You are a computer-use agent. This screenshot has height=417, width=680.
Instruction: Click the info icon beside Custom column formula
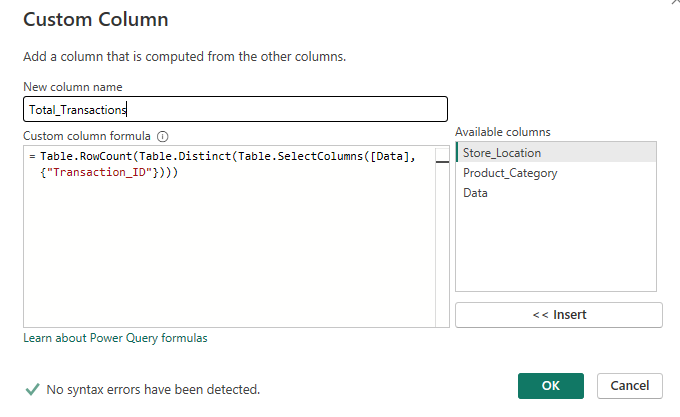(x=163, y=136)
